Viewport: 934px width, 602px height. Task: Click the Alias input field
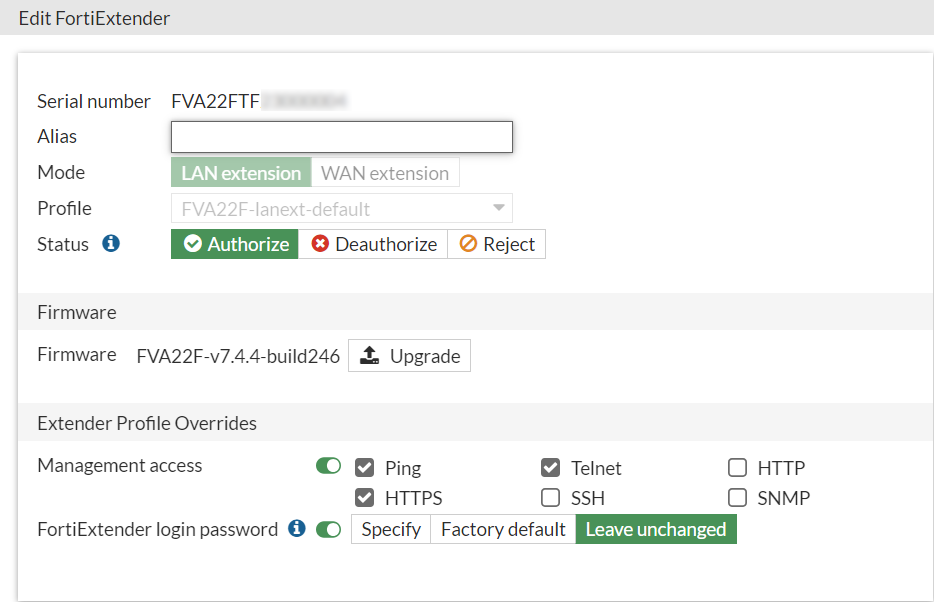click(x=342, y=137)
